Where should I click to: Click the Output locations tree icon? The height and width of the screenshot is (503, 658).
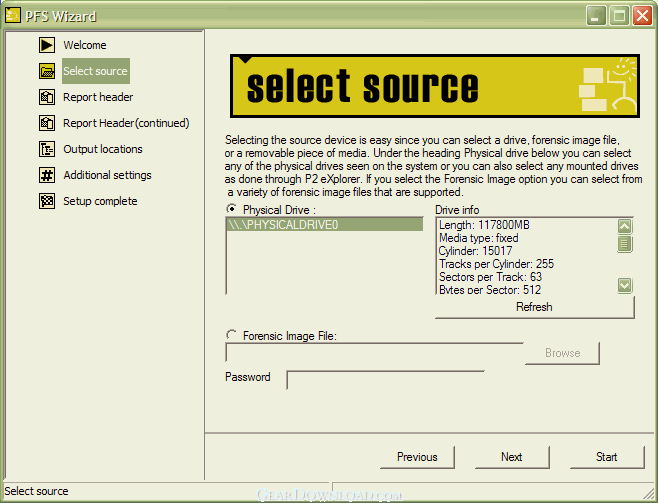47,149
